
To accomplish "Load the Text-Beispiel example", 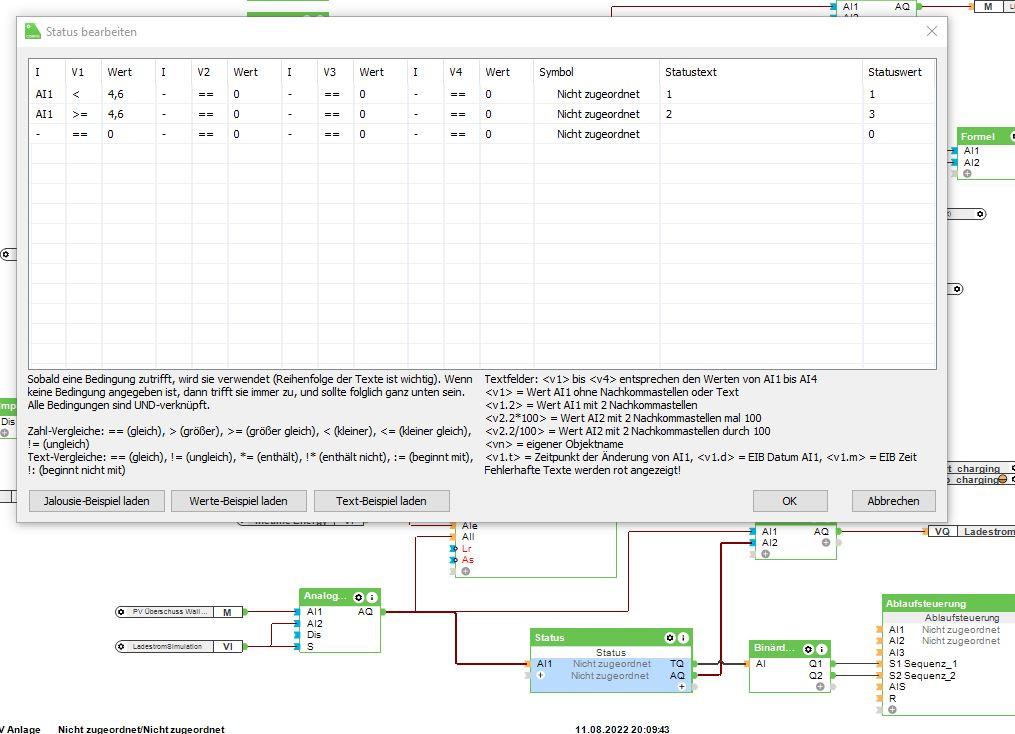I will [381, 501].
